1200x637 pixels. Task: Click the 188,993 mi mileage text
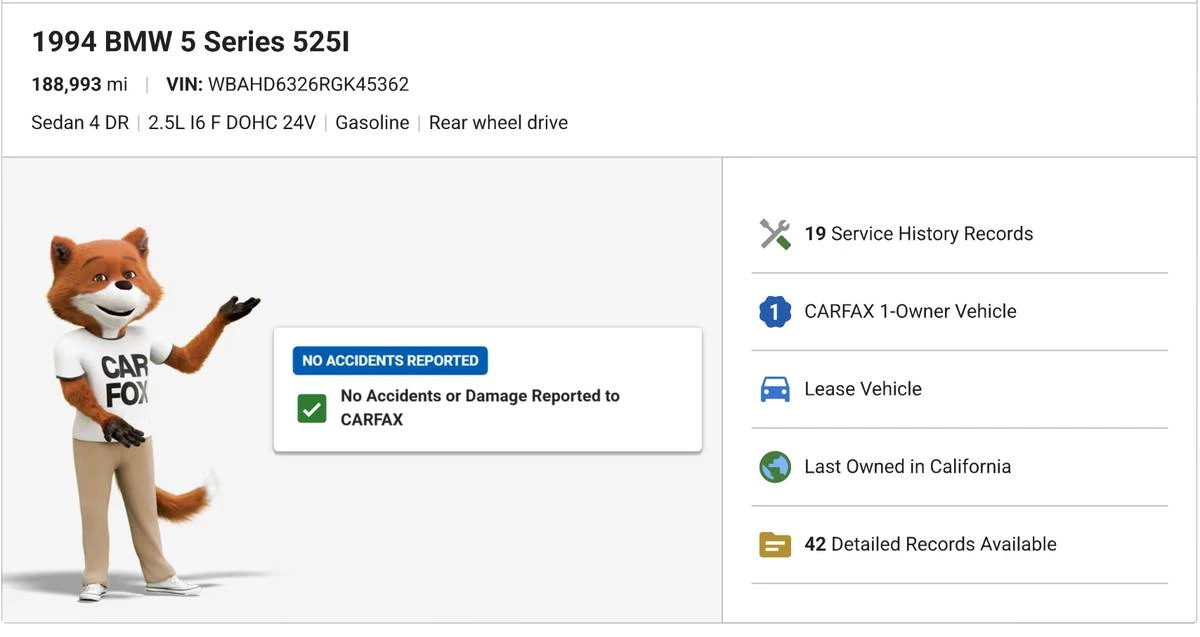[x=80, y=84]
